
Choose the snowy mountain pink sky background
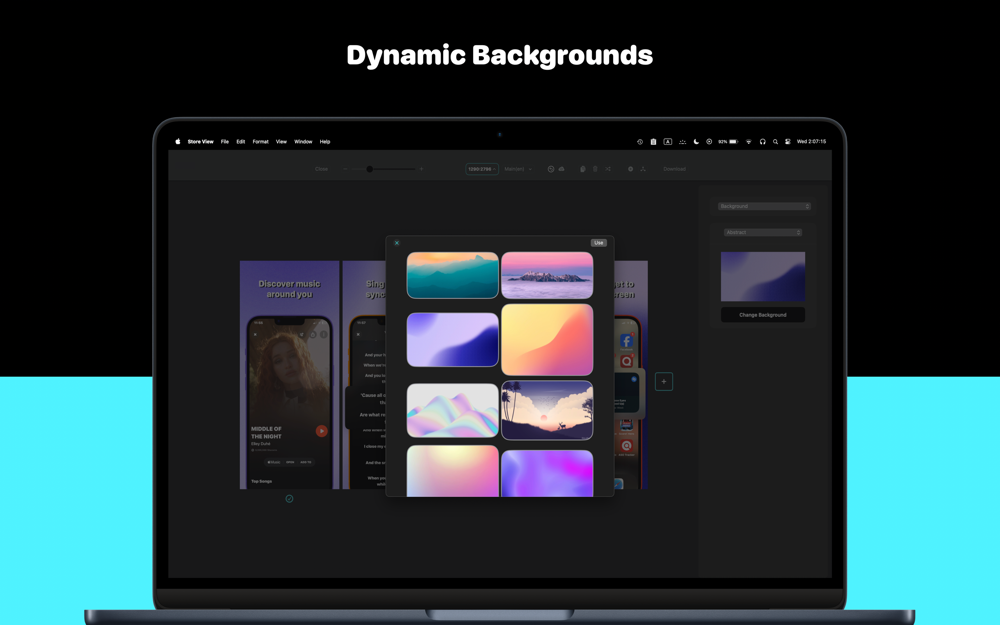(547, 275)
